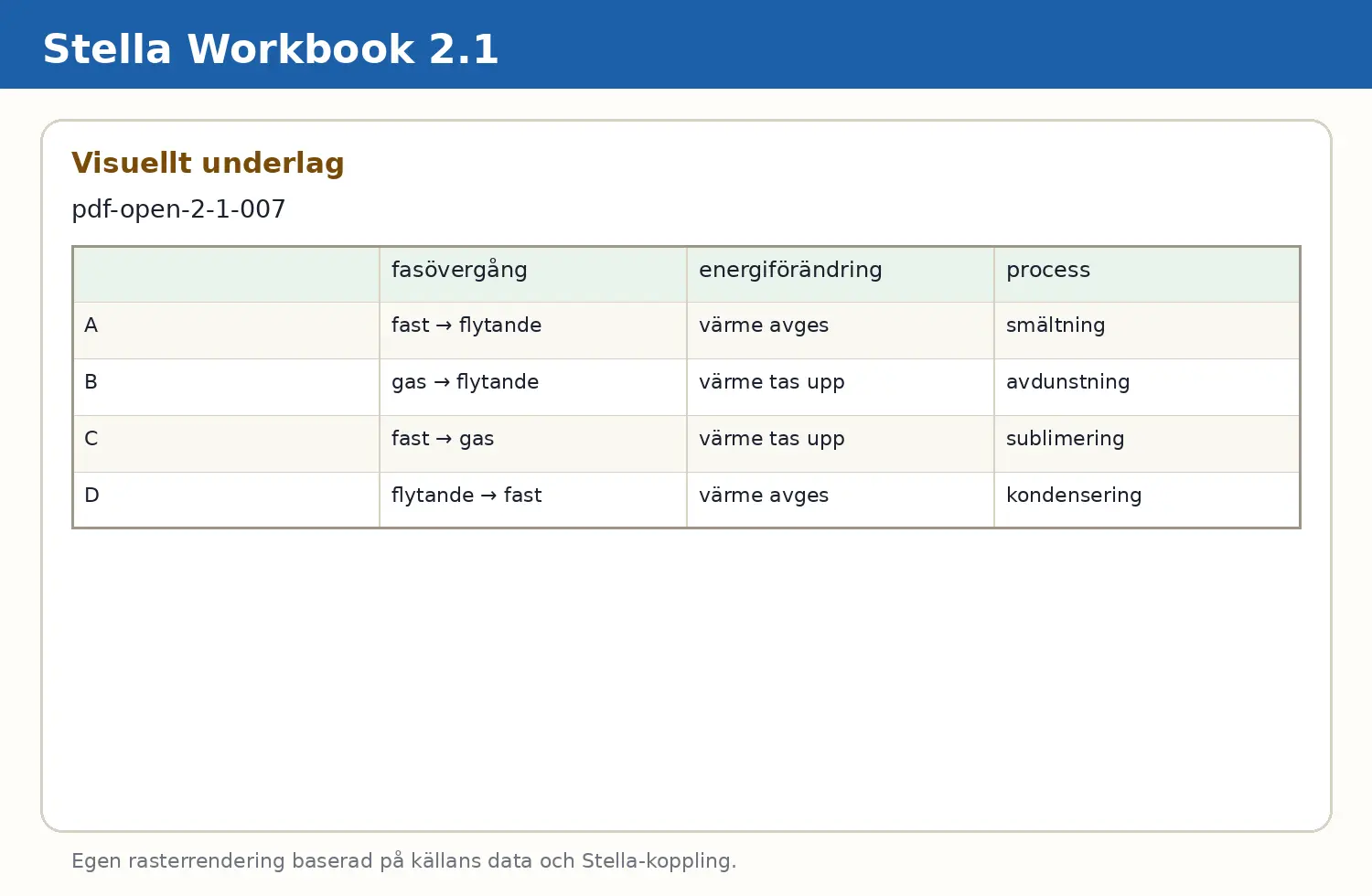The image size is (1372, 896).
Task: Select värme tas upp in row B
Action: pyautogui.click(x=841, y=387)
